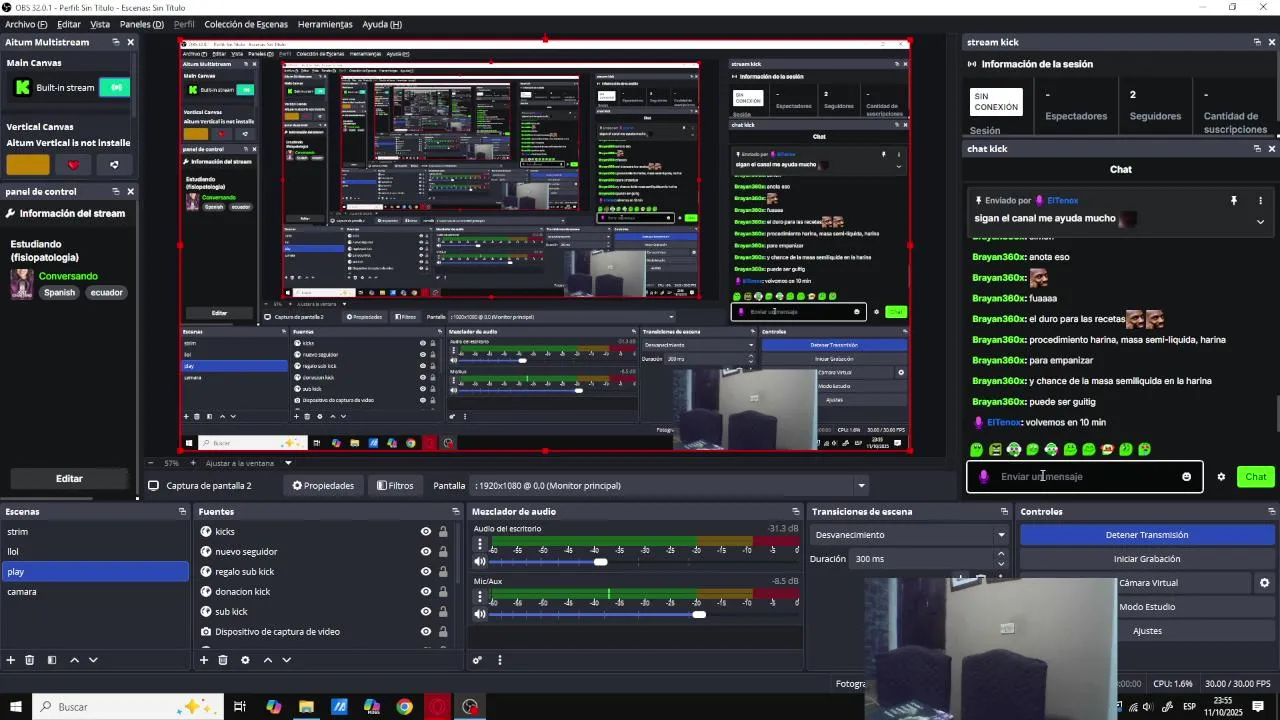Screen dimensions: 1280x720
Task: Increase transition duration stepper up
Action: coord(1001,555)
